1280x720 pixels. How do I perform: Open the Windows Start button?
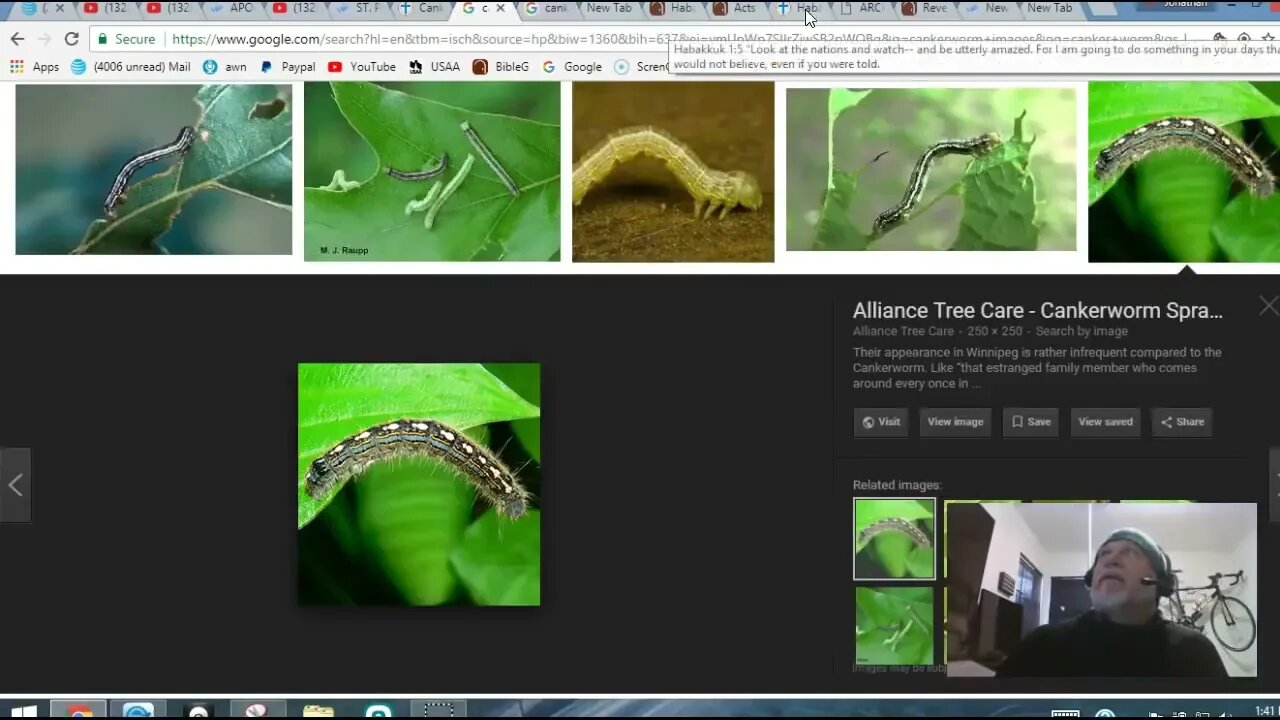[x=23, y=712]
